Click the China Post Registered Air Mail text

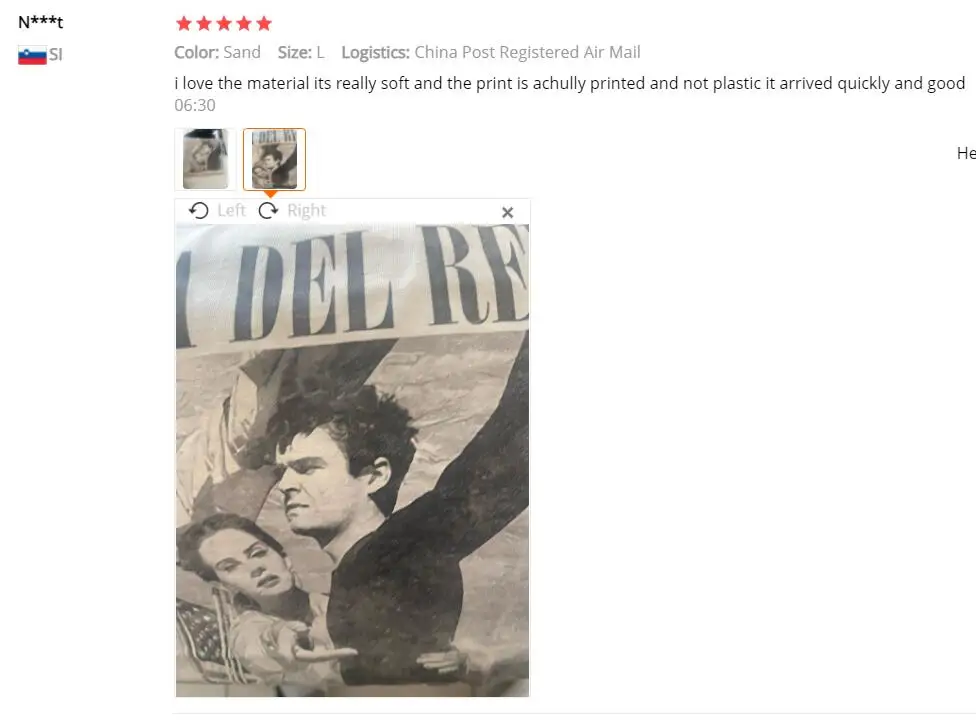[x=527, y=52]
